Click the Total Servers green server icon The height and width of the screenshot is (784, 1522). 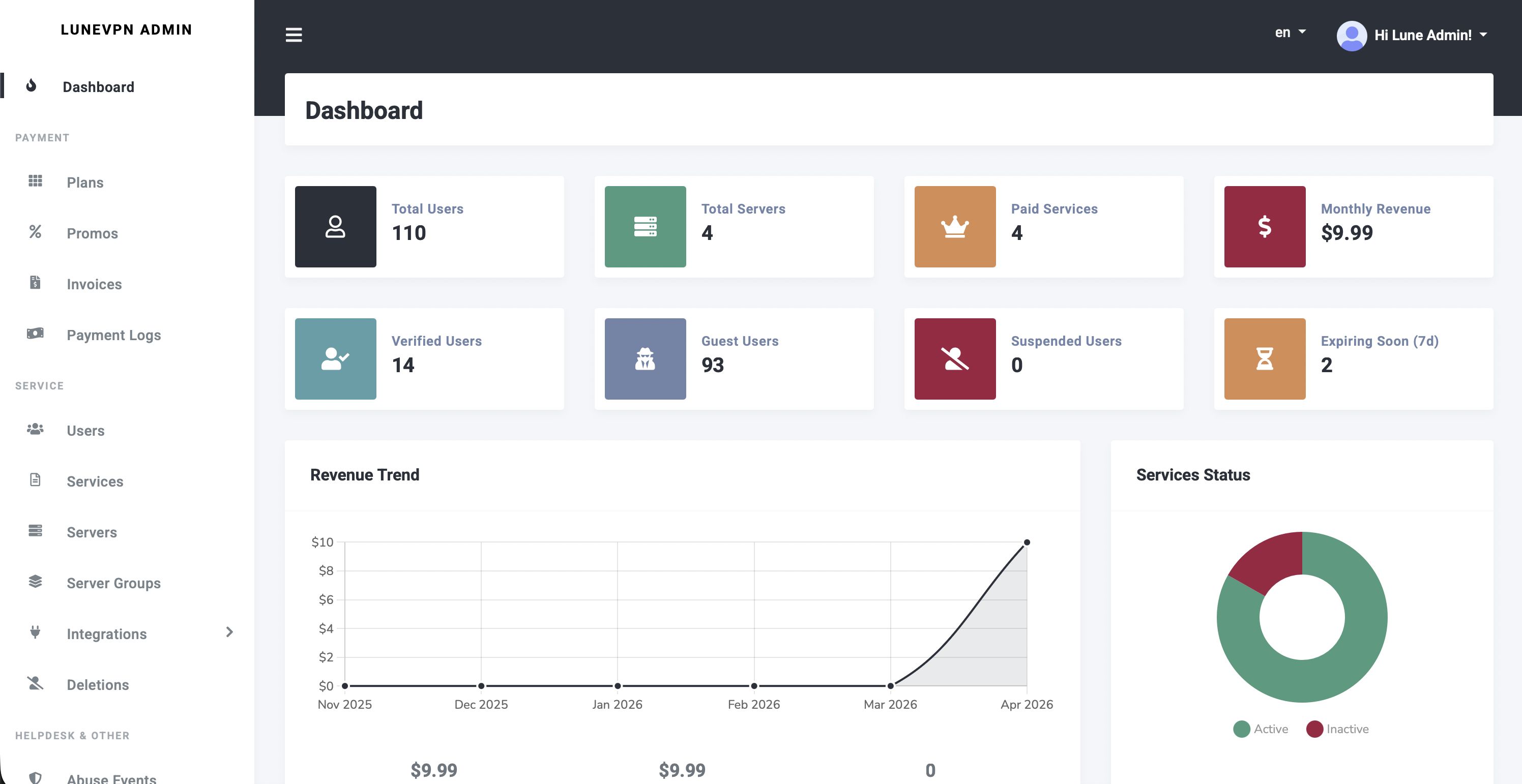click(x=645, y=227)
